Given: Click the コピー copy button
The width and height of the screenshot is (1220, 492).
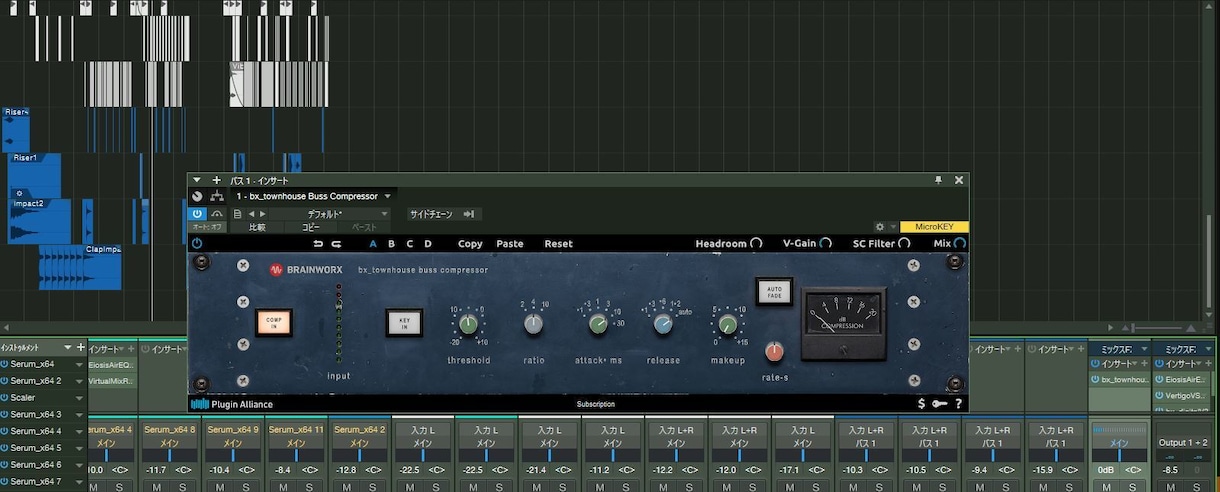Looking at the screenshot, I should 312,228.
